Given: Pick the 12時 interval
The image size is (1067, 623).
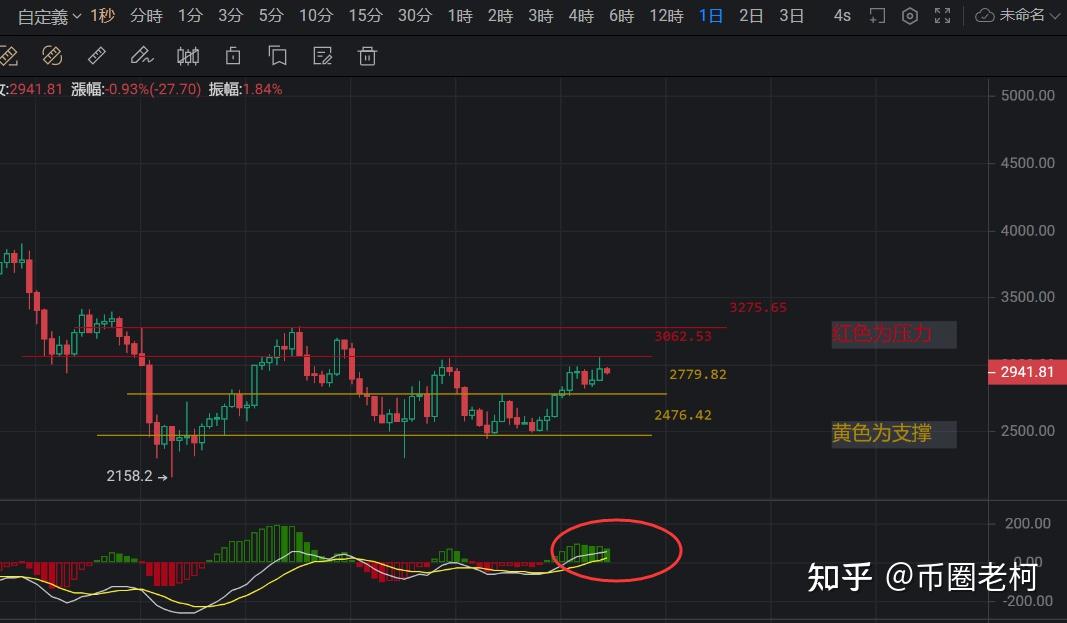Looking at the screenshot, I should click(666, 16).
